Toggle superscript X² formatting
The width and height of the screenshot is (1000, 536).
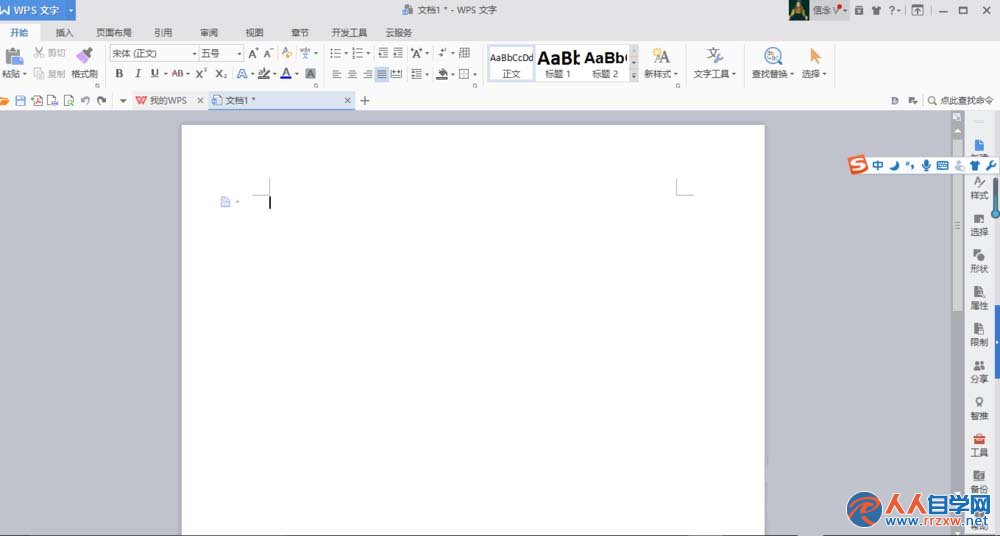(201, 74)
